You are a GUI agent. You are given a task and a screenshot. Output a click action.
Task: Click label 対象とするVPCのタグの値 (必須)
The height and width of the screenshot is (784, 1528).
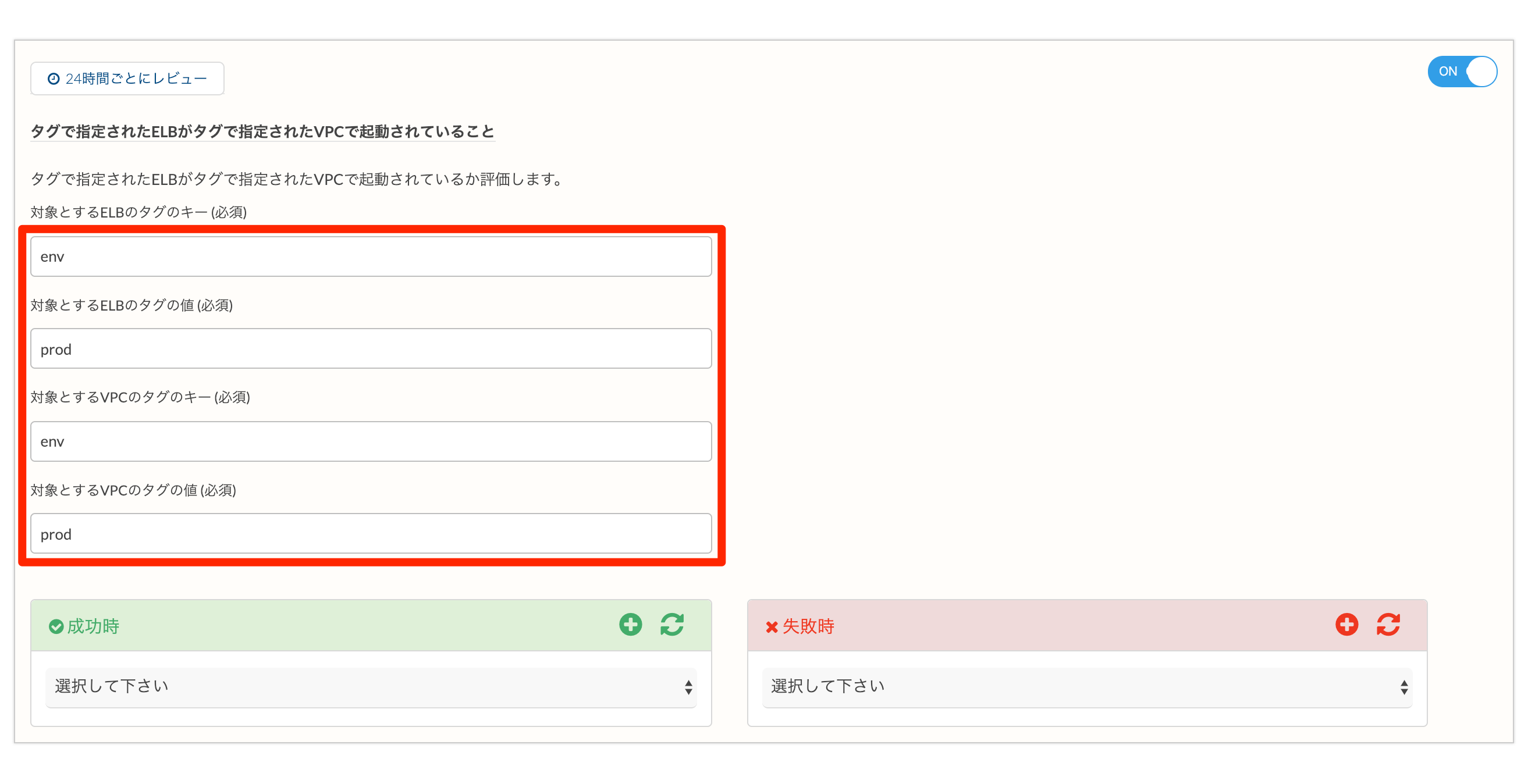tap(133, 490)
